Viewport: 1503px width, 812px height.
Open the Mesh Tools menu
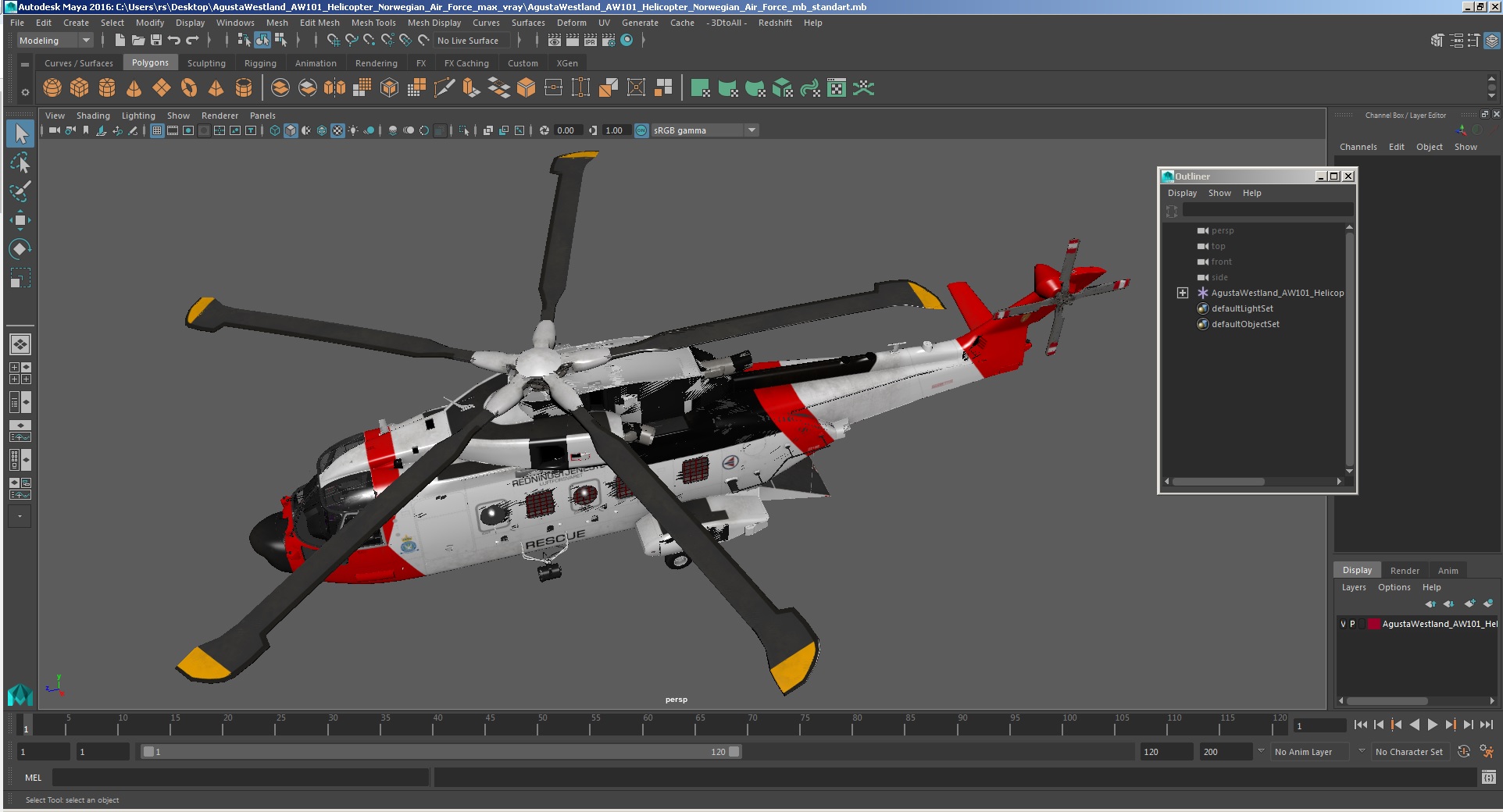pyautogui.click(x=373, y=23)
